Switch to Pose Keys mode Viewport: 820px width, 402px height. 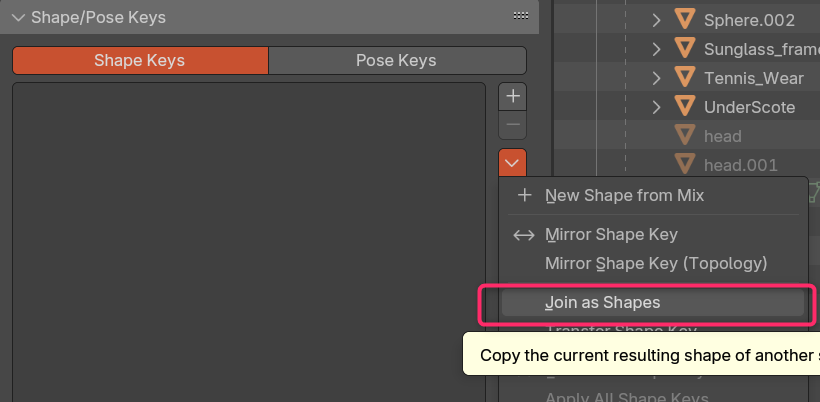point(397,61)
